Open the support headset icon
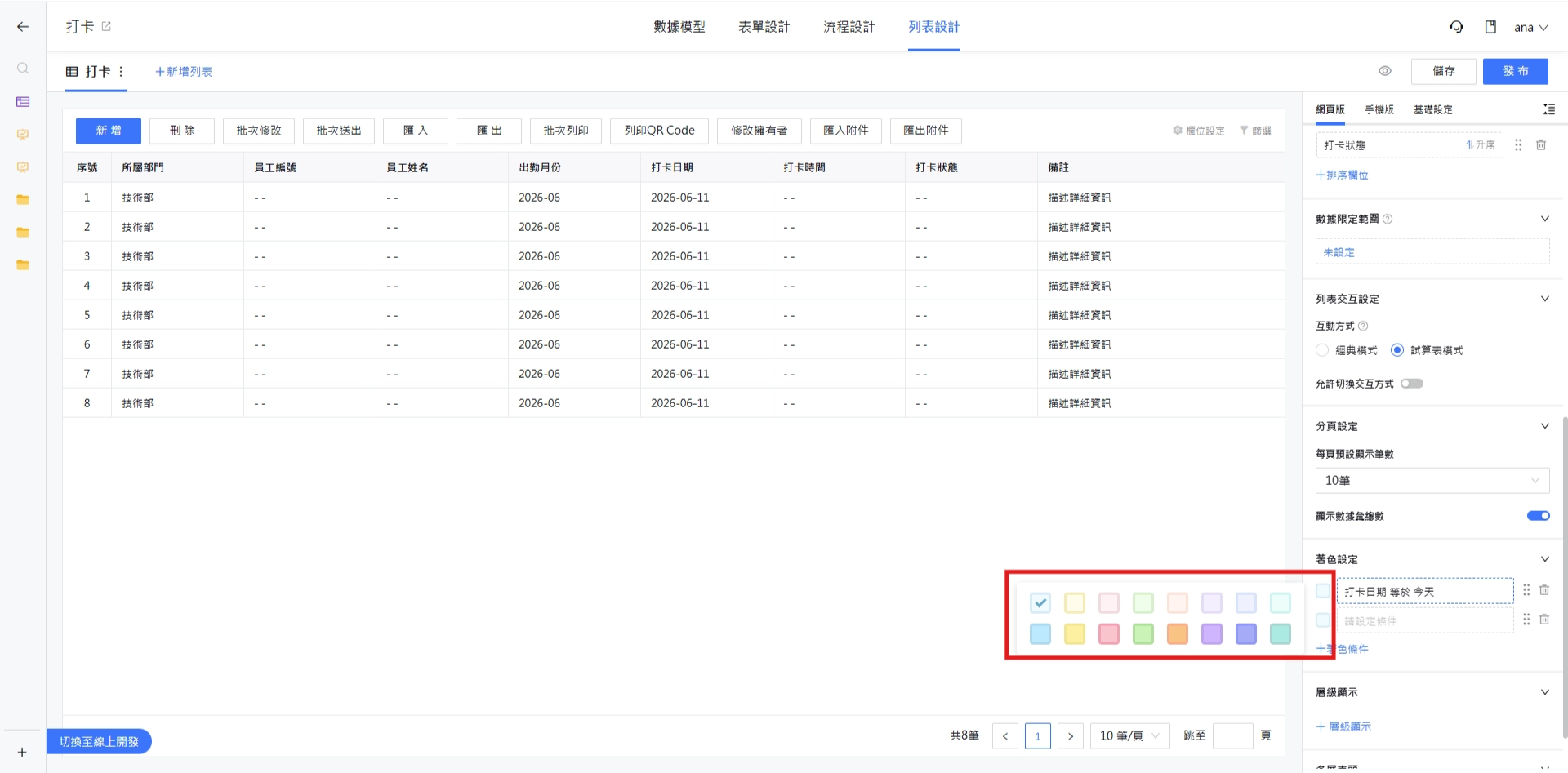Screen dimensions: 1568x773 [1456, 27]
